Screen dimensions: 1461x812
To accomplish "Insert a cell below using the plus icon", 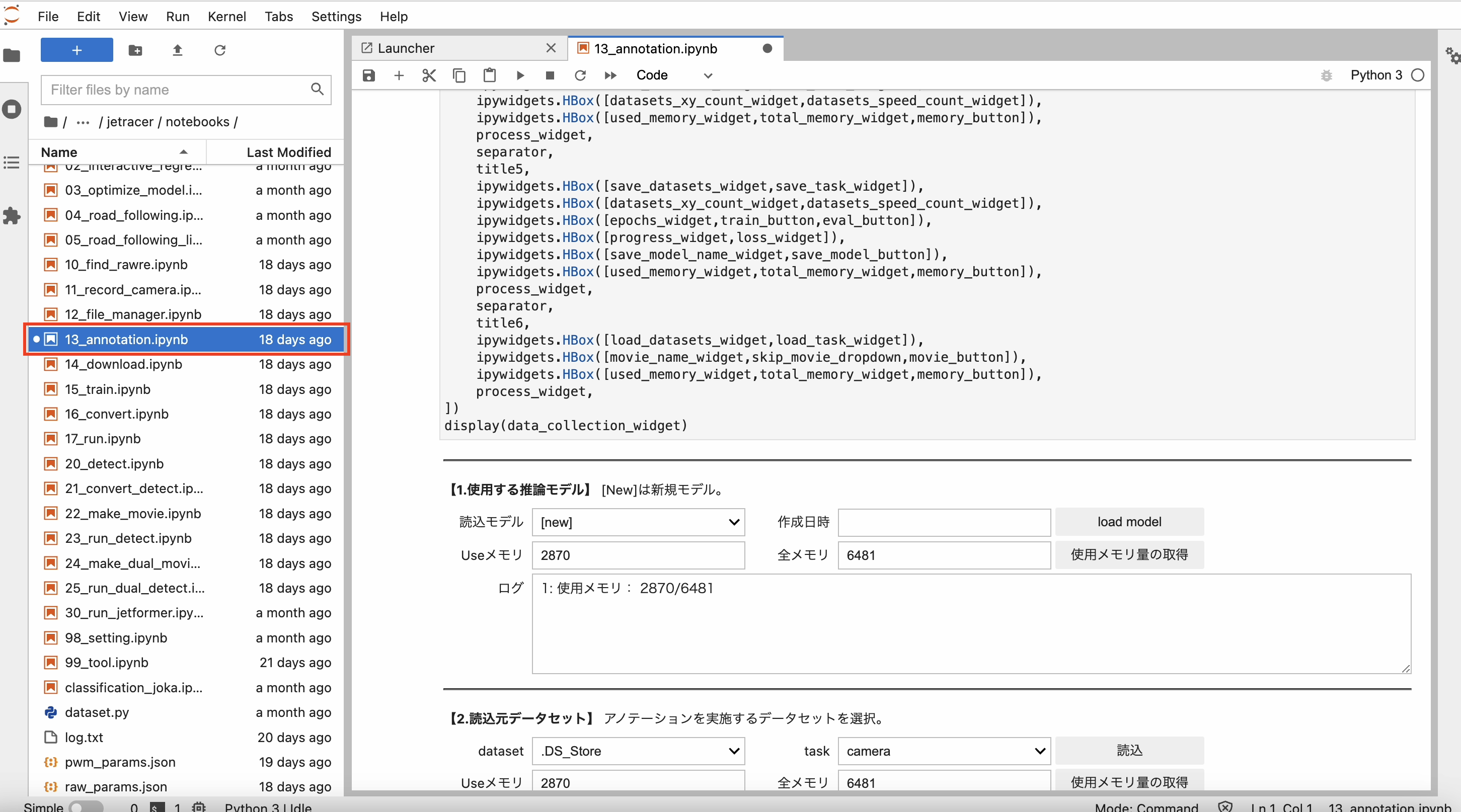I will pos(399,75).
